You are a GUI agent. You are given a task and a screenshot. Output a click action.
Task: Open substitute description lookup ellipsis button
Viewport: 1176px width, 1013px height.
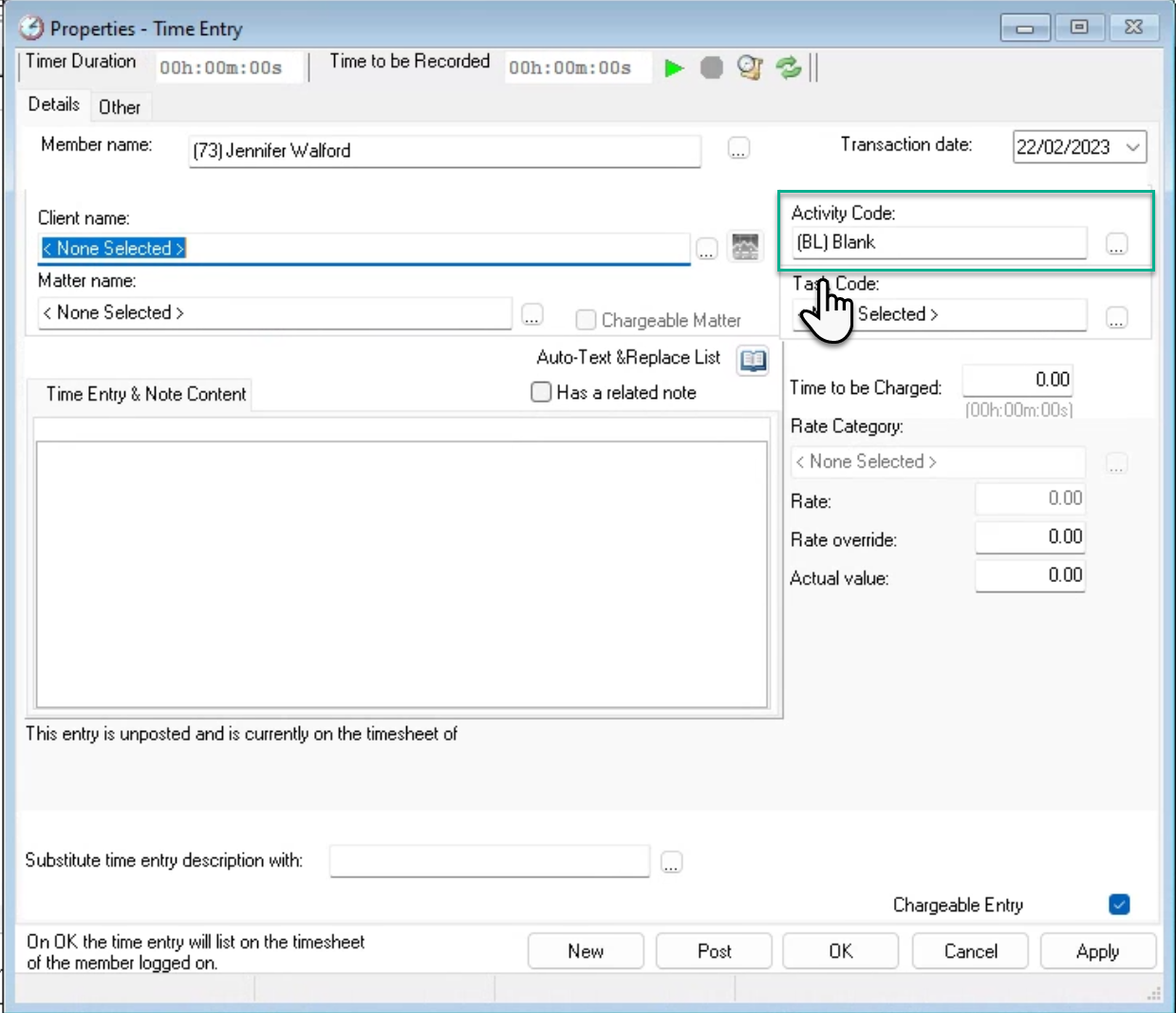(x=671, y=862)
